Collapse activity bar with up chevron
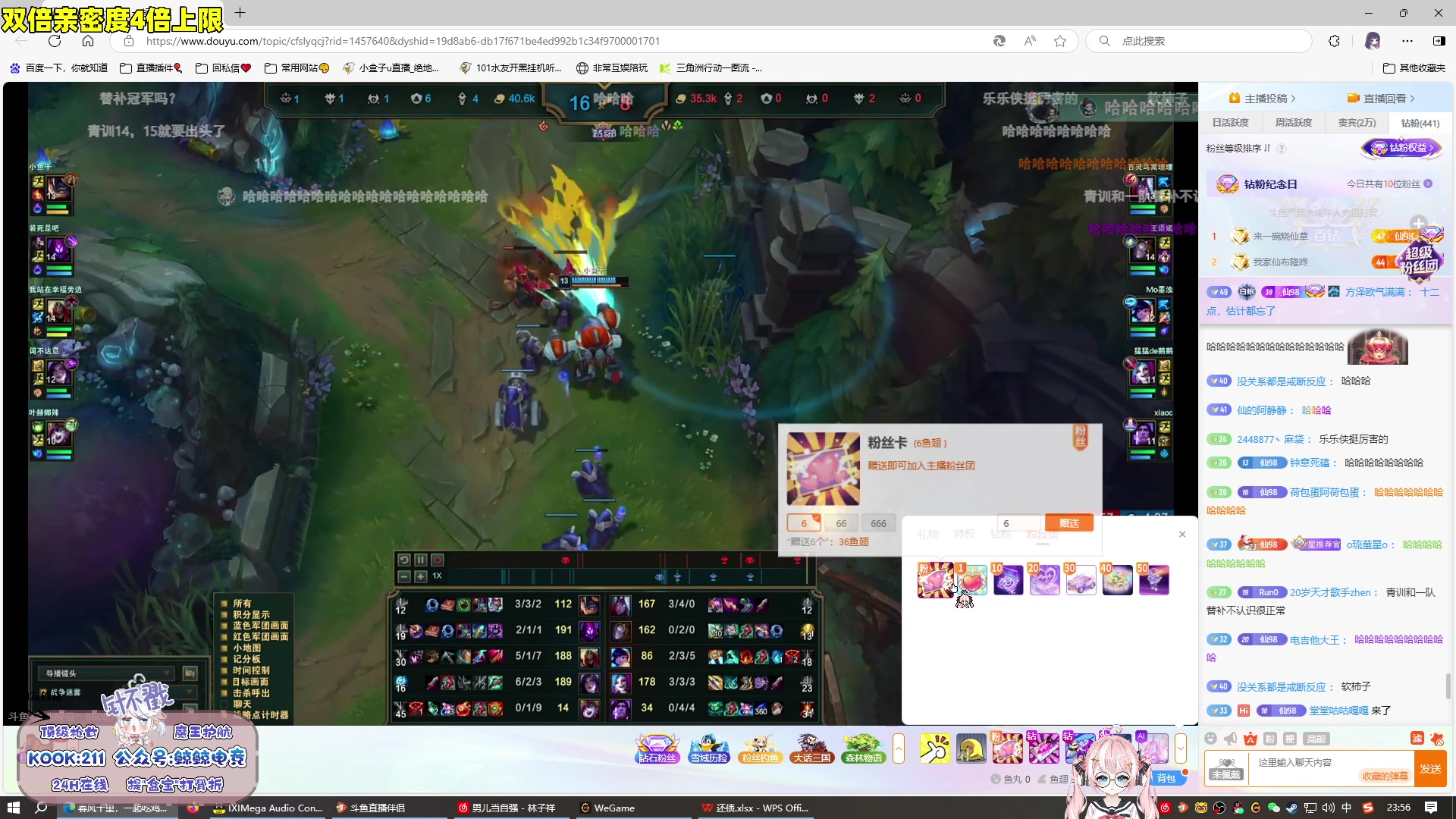 pos(899,748)
